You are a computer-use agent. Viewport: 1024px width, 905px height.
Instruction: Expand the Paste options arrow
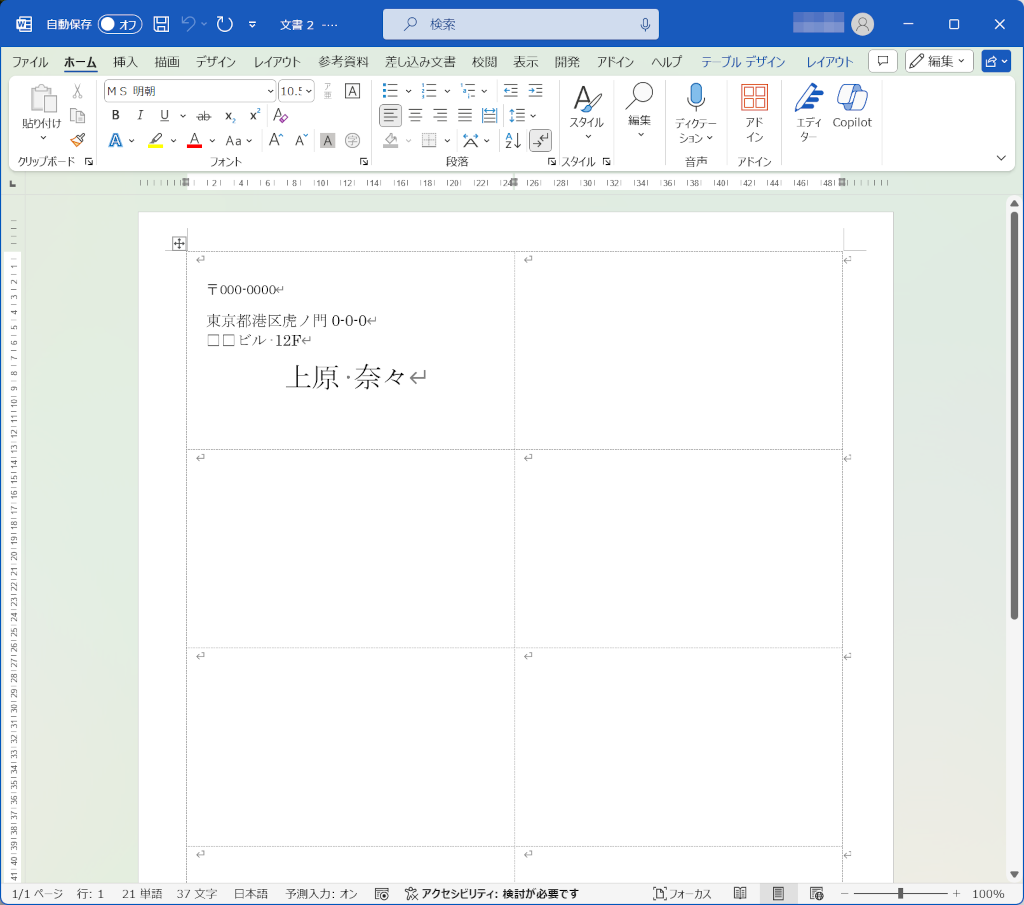tap(43, 138)
